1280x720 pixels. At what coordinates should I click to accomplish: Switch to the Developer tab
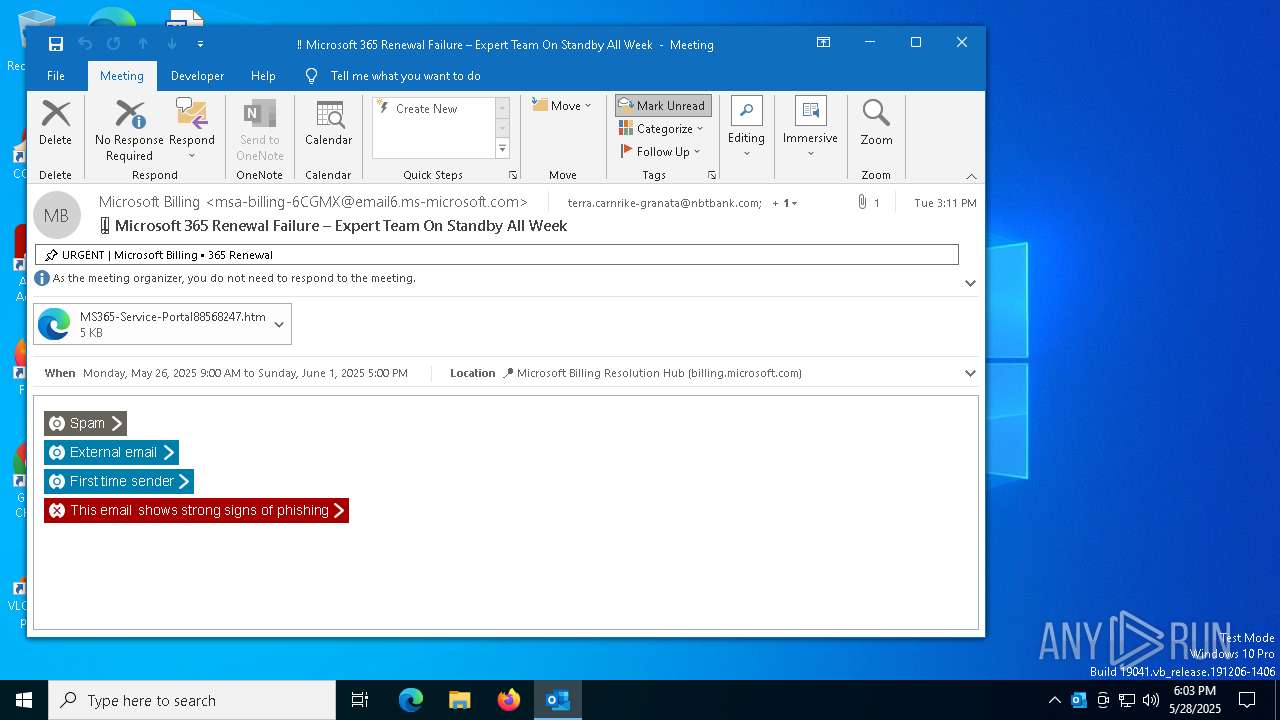click(197, 76)
